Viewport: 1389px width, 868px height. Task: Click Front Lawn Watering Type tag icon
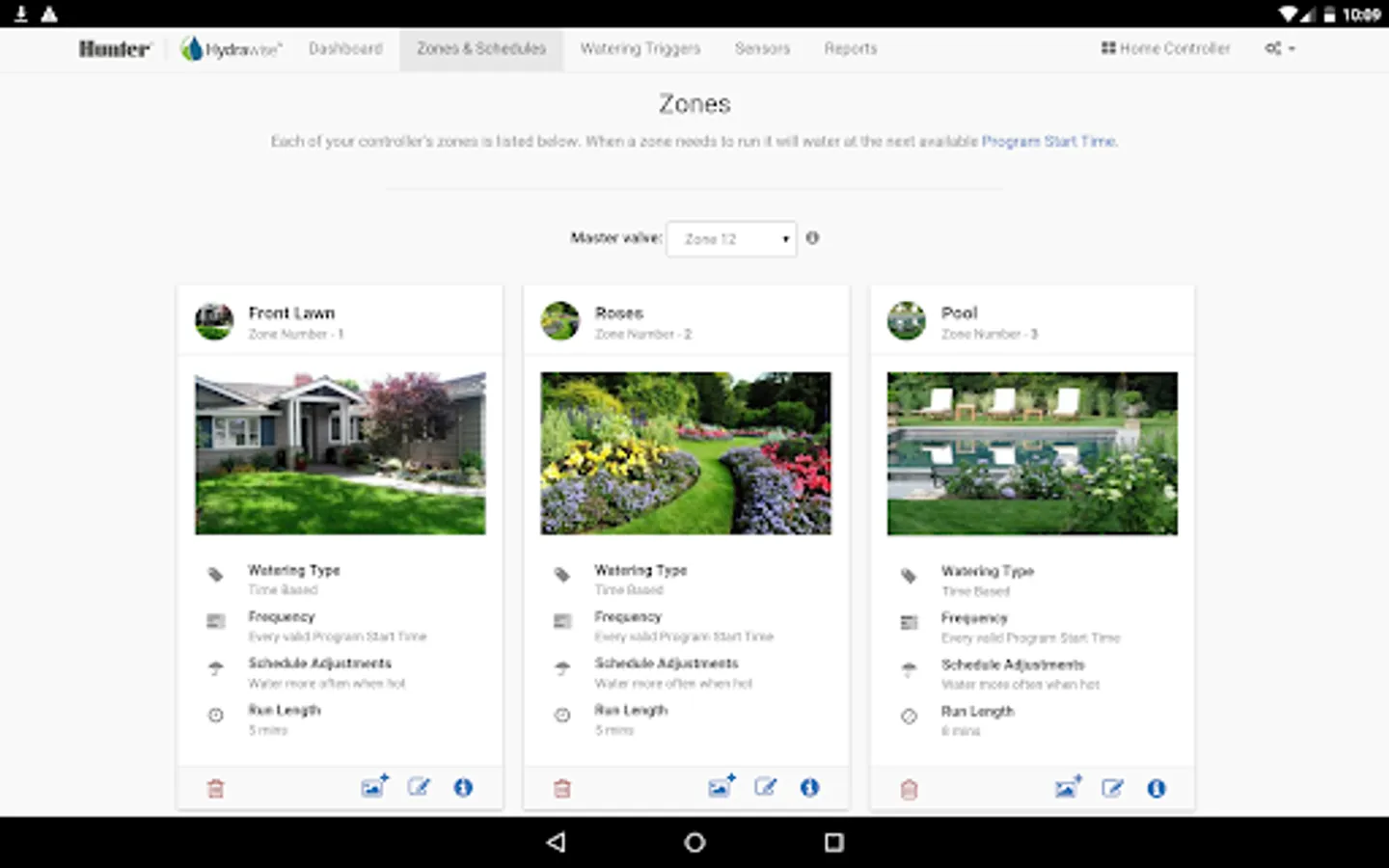pos(216,575)
